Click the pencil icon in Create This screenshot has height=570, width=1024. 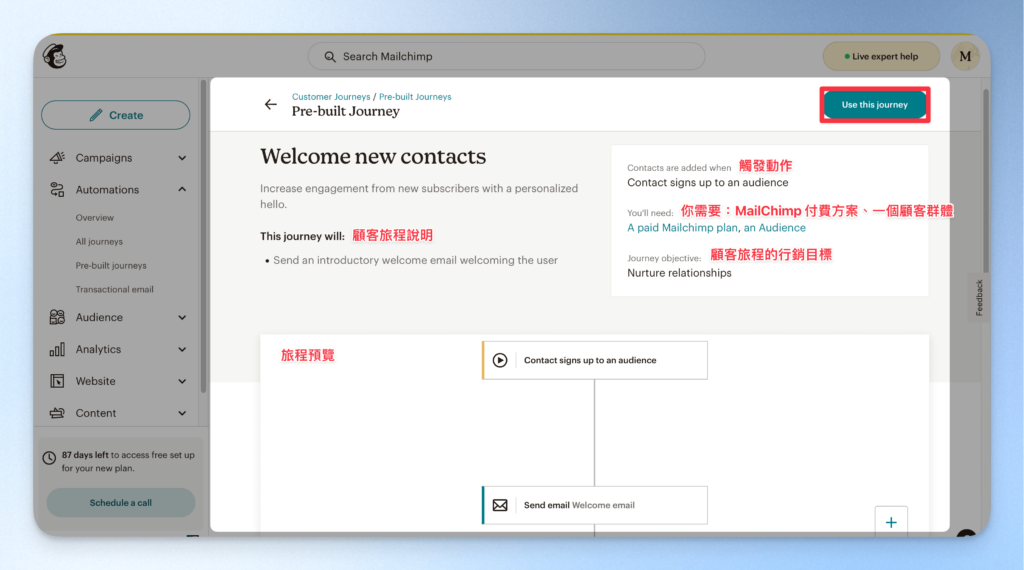pos(96,115)
